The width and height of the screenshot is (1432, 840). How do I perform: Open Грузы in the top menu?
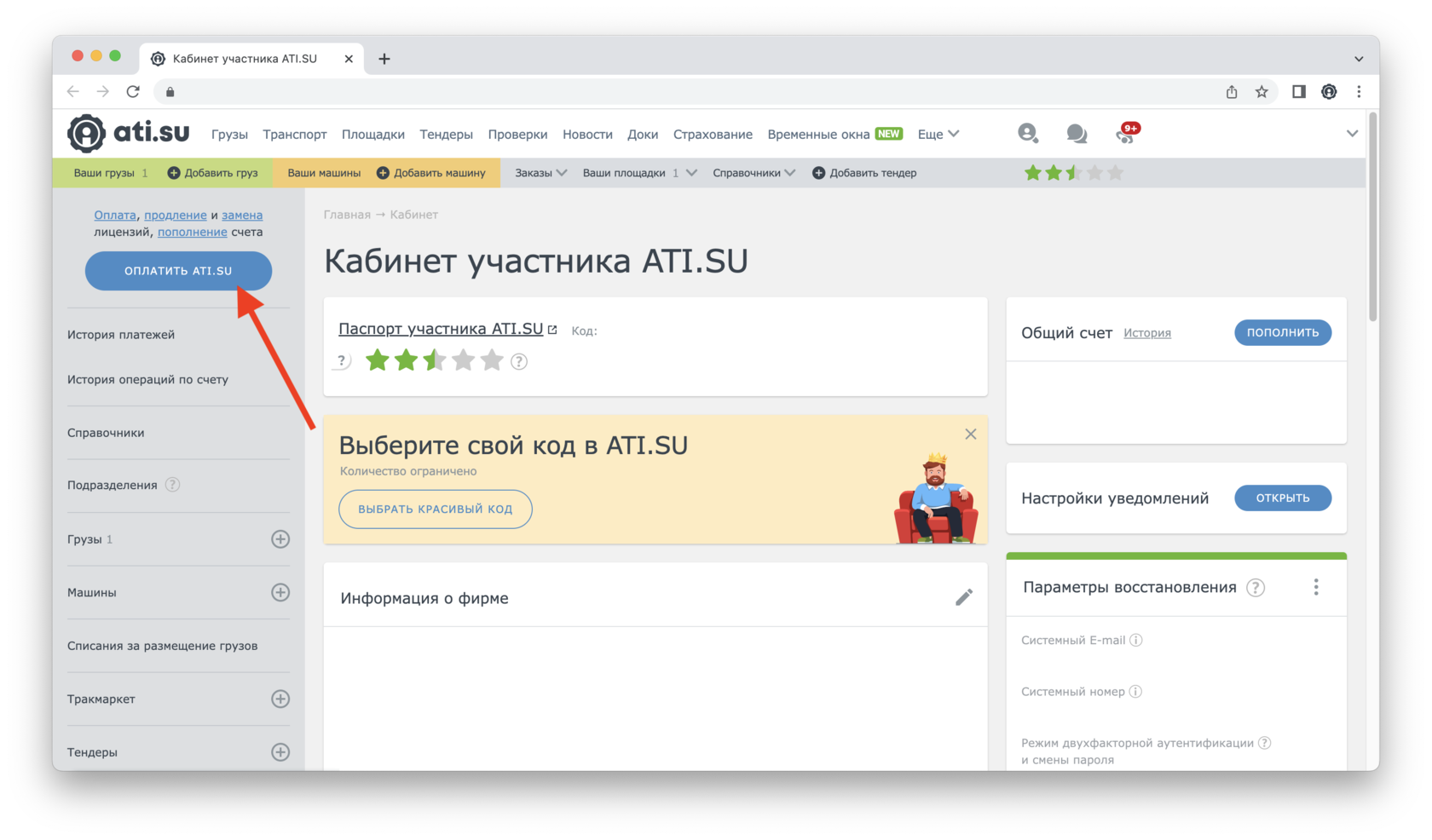pyautogui.click(x=229, y=134)
